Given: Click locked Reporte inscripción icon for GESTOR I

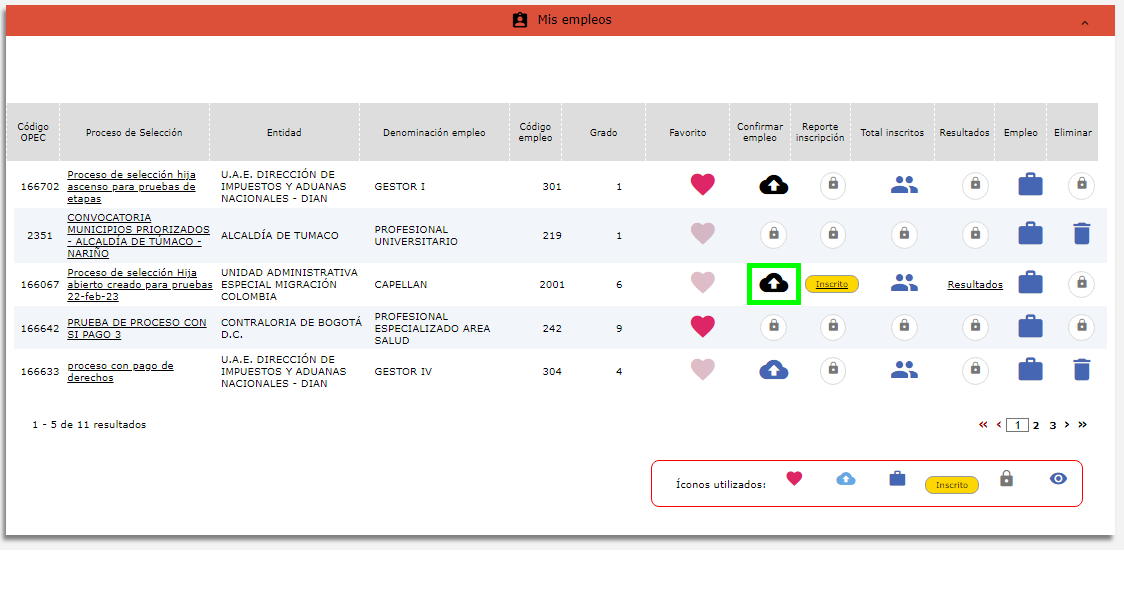Looking at the screenshot, I should click(x=832, y=185).
